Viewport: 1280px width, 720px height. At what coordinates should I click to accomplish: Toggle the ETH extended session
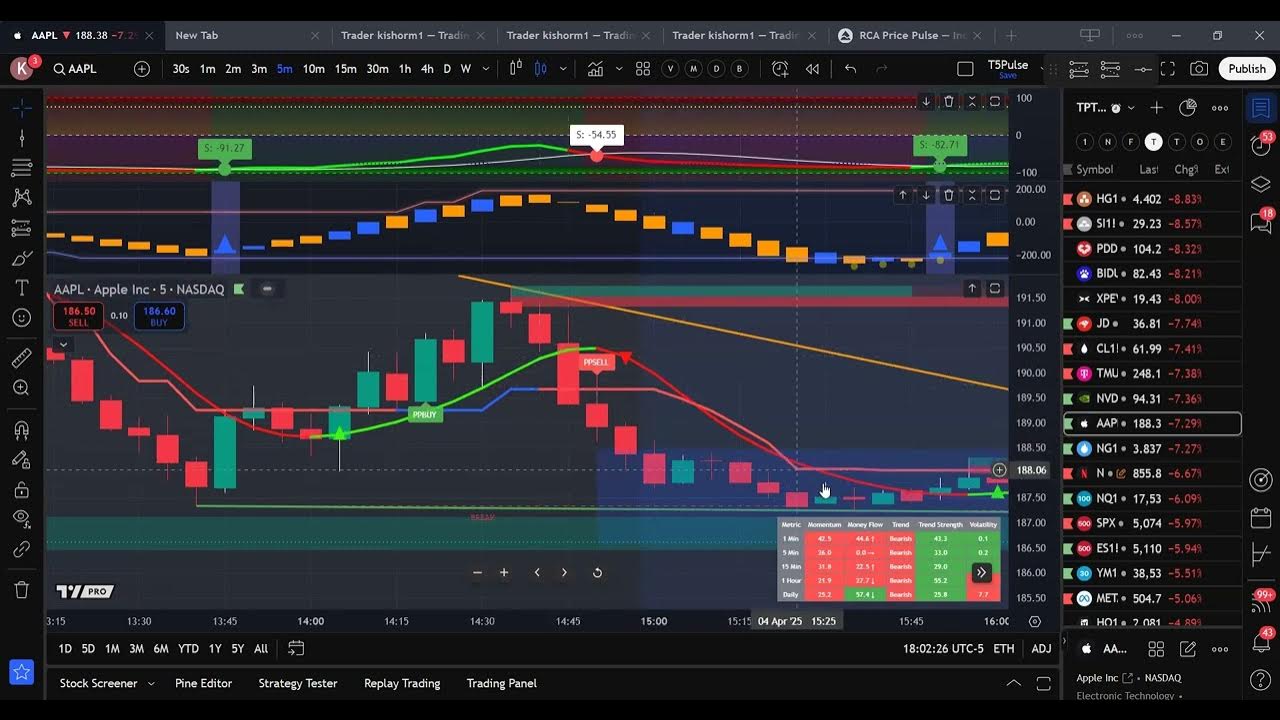pos(1004,649)
